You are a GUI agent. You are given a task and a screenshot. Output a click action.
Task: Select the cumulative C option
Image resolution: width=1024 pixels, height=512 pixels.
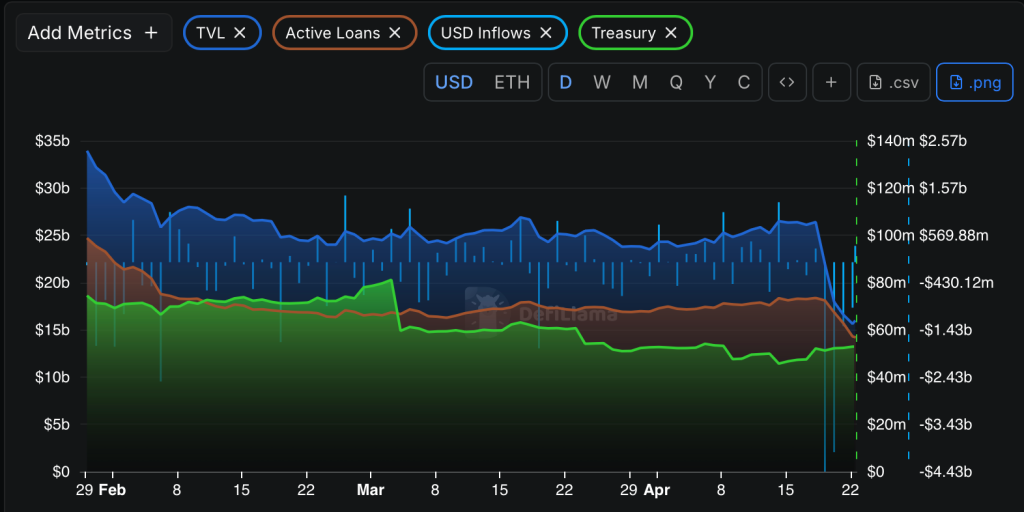744,82
